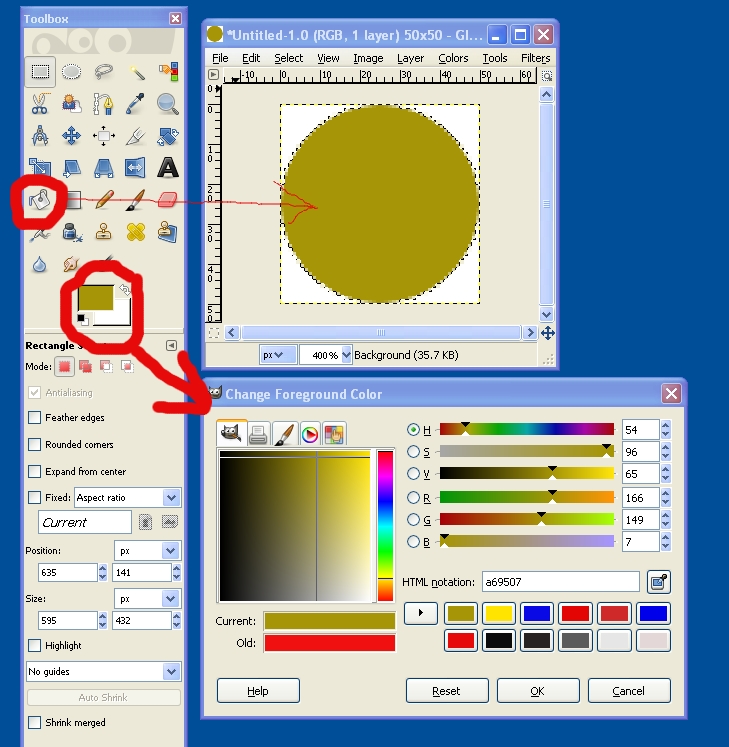Confirm with the OK button
Viewport: 729px width, 747px height.
(538, 691)
